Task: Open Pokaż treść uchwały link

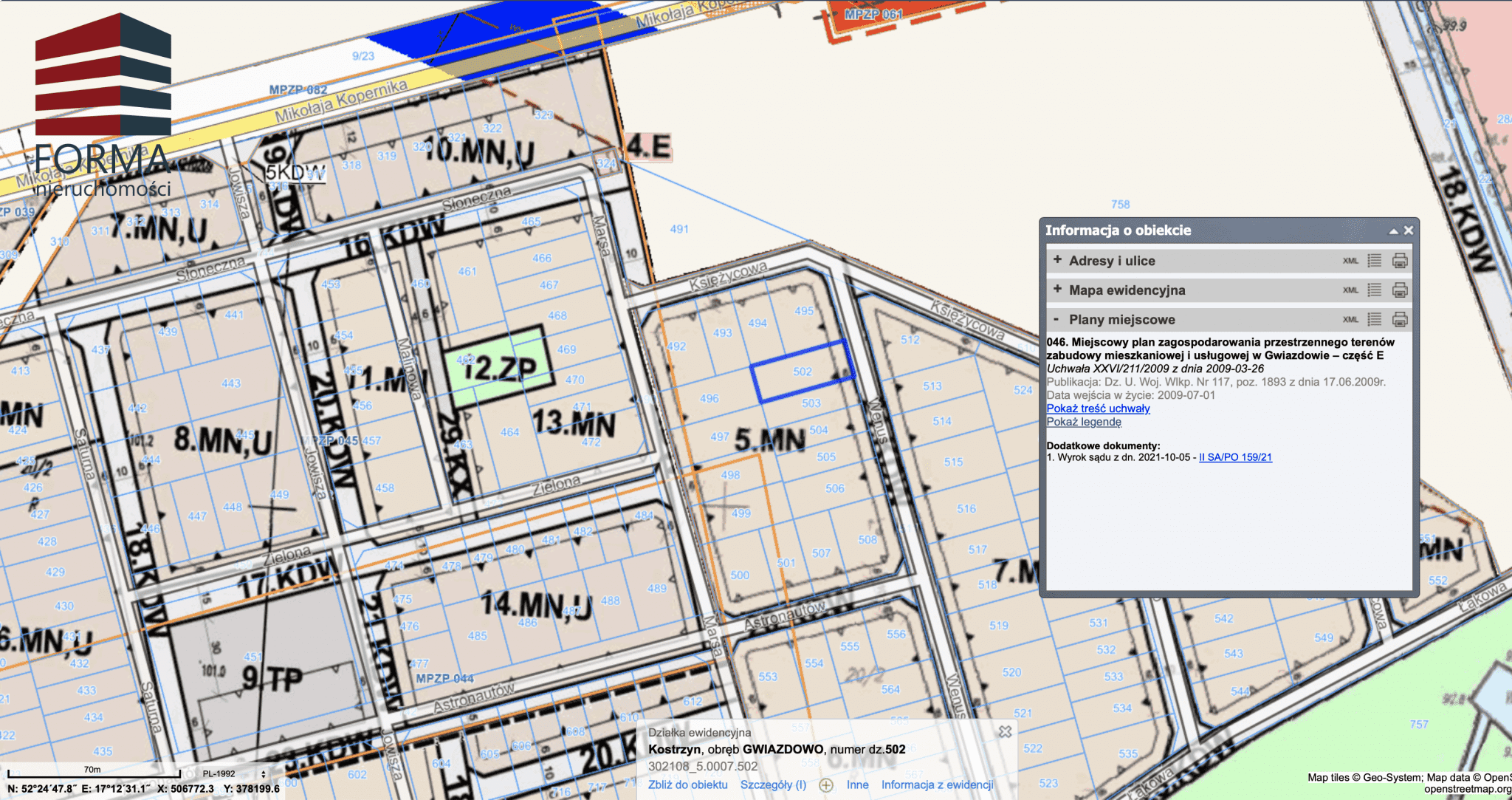Action: pyautogui.click(x=1098, y=408)
